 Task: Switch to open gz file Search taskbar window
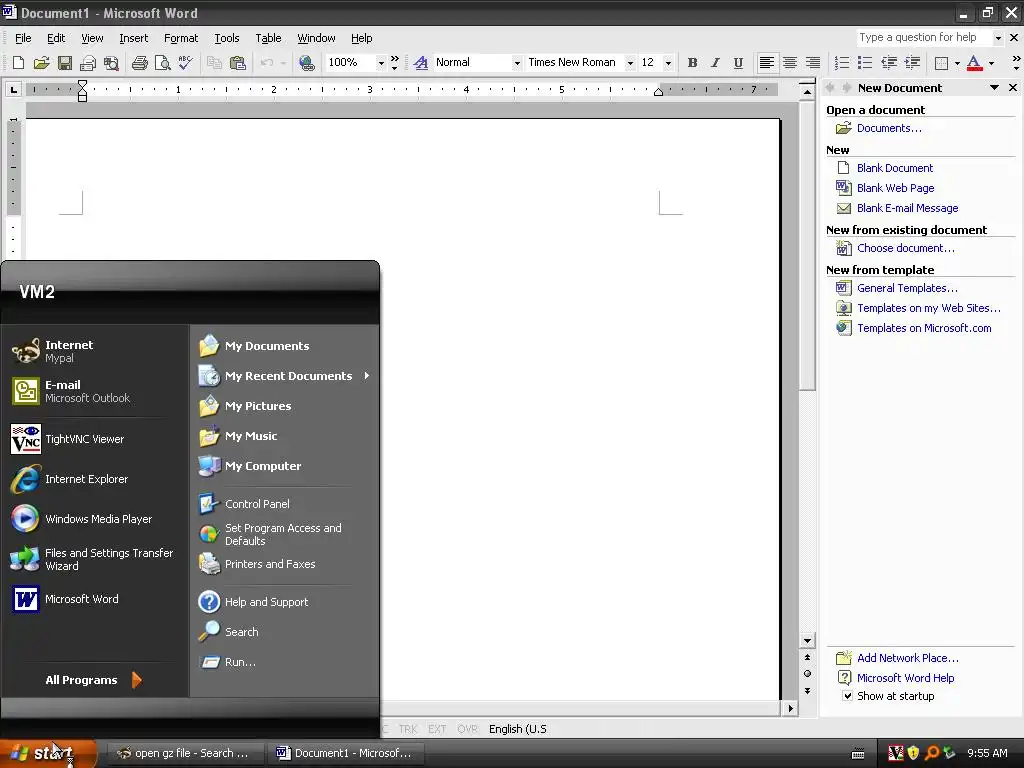pyautogui.click(x=185, y=753)
